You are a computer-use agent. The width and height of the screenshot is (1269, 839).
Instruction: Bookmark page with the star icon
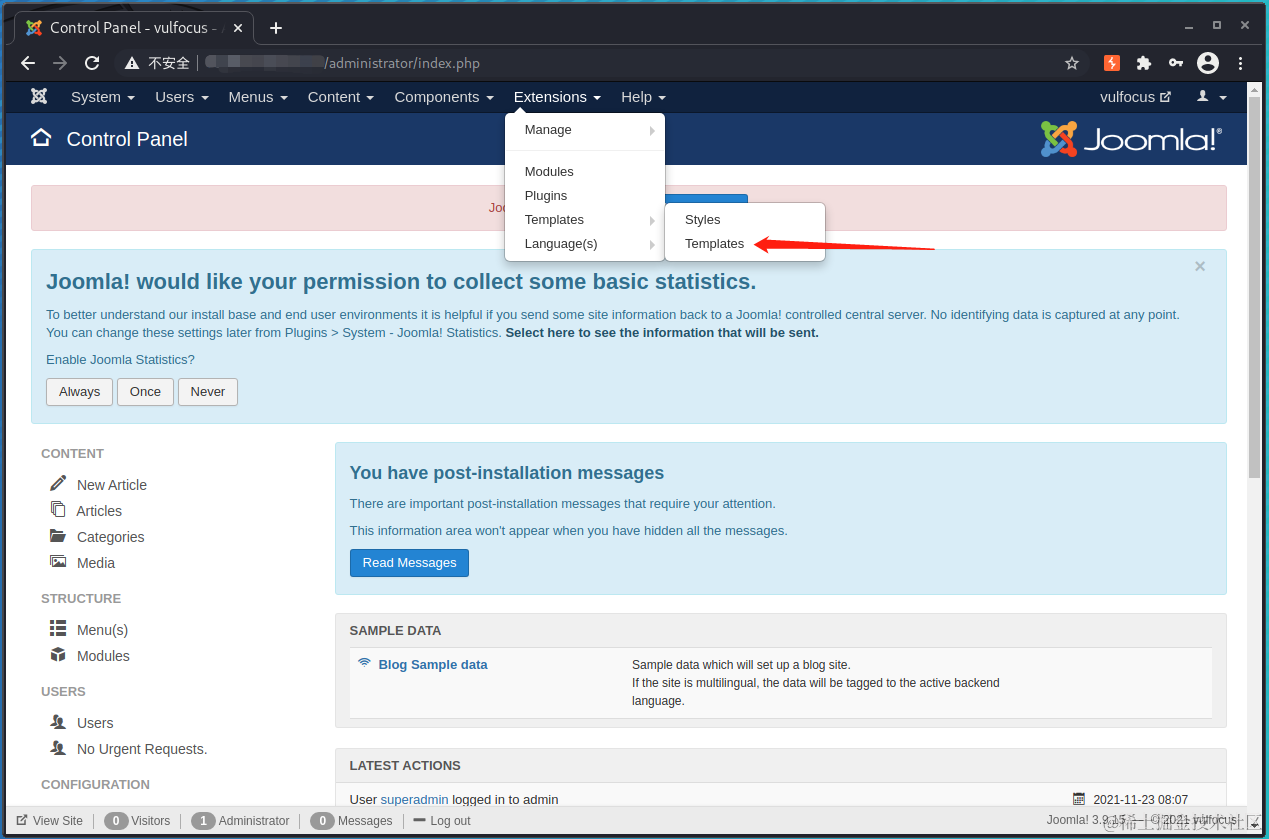pyautogui.click(x=1072, y=63)
